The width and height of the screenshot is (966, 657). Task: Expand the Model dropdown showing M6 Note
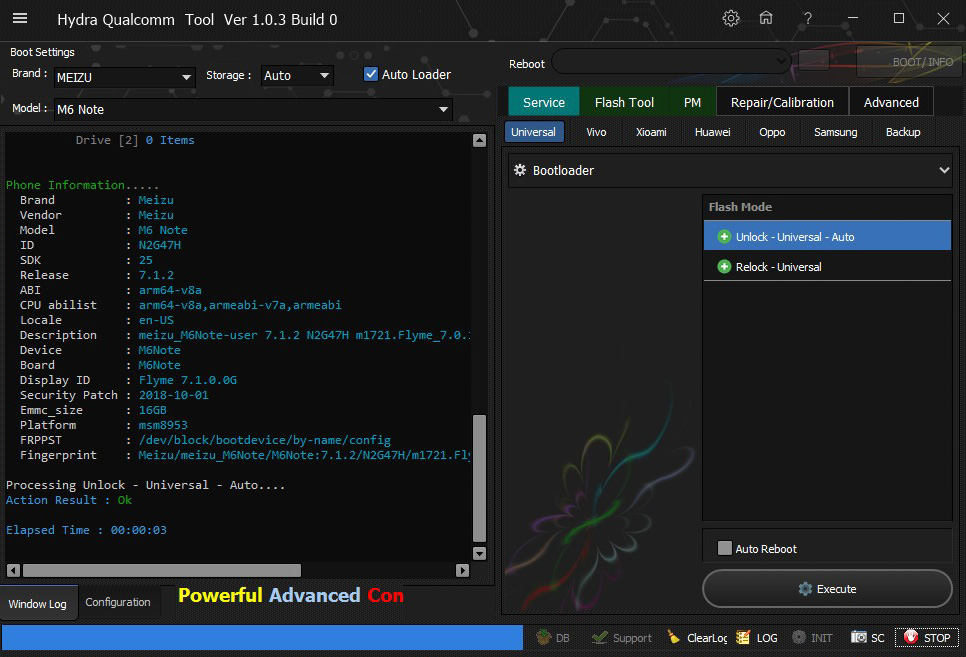[x=443, y=109]
